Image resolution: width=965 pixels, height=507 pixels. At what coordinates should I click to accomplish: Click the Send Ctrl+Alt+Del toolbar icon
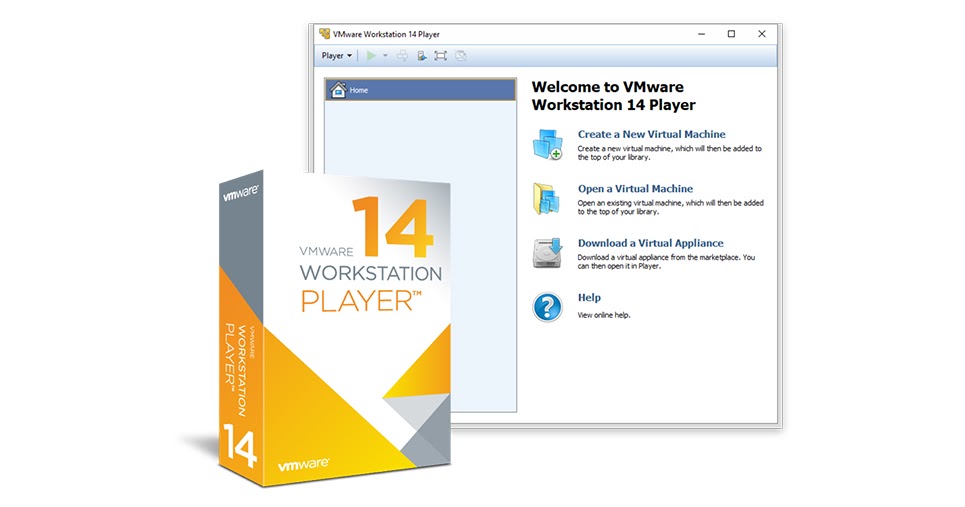[402, 56]
